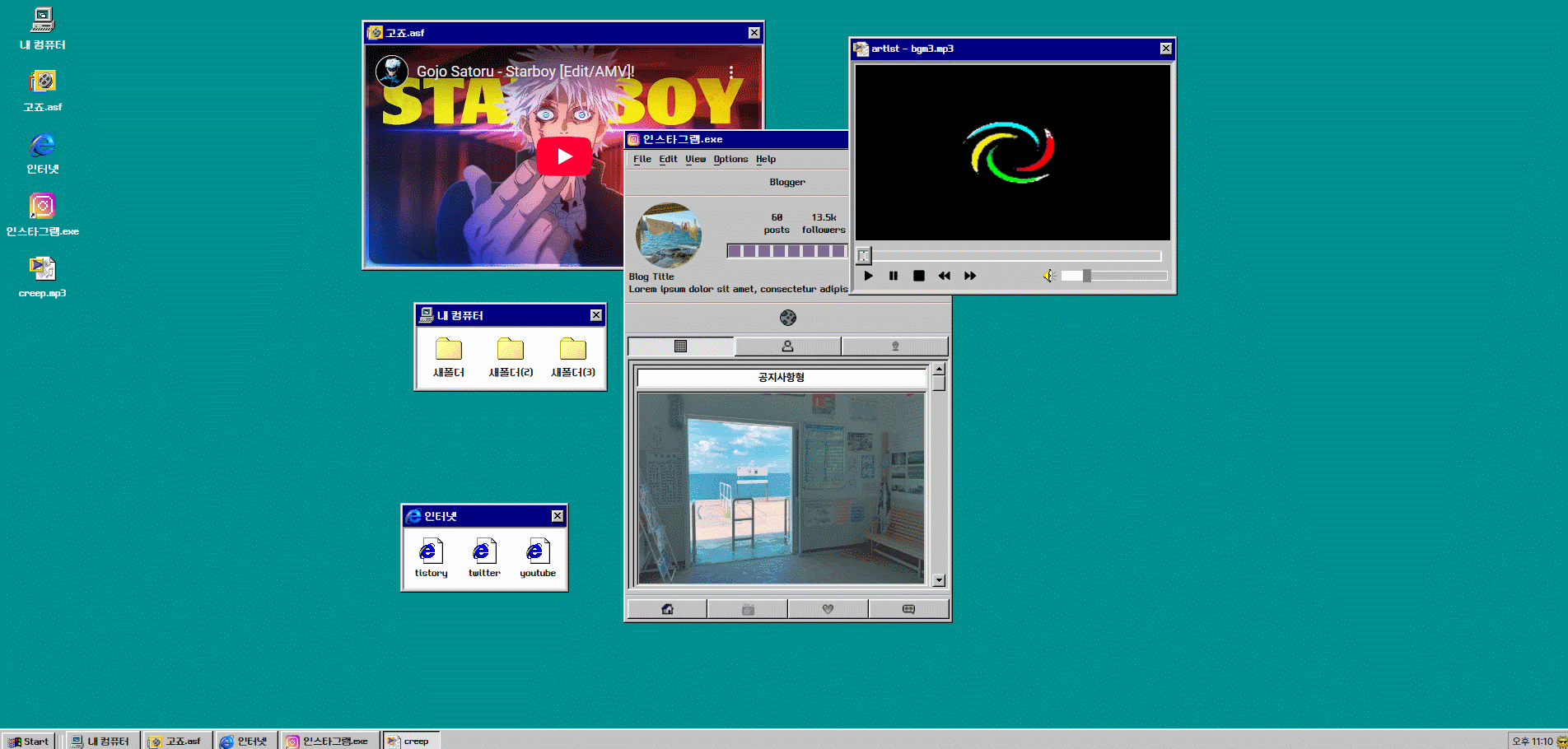Click the round reel icon below bio

pyautogui.click(x=788, y=317)
